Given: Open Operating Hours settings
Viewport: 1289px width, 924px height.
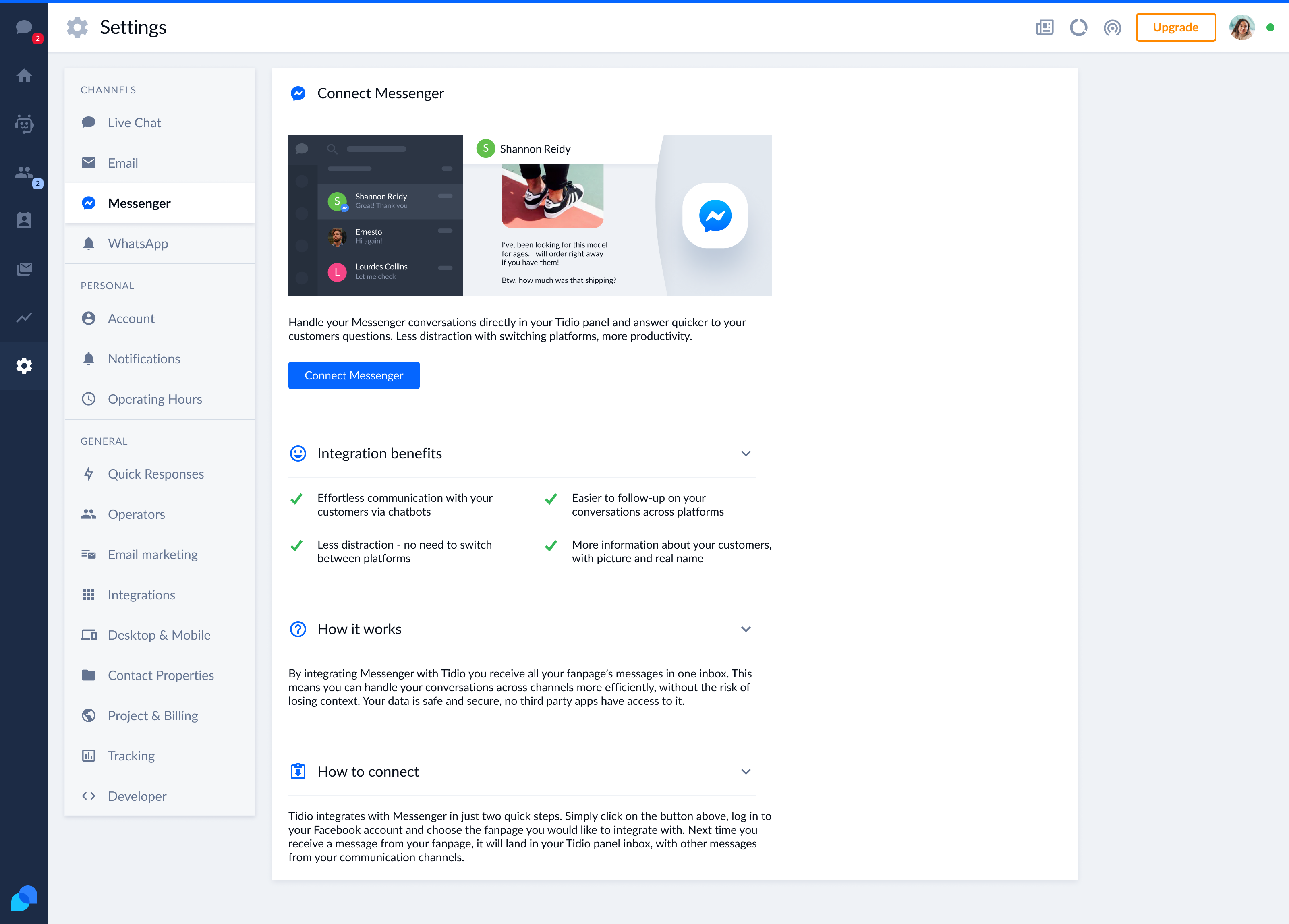Looking at the screenshot, I should [x=160, y=399].
